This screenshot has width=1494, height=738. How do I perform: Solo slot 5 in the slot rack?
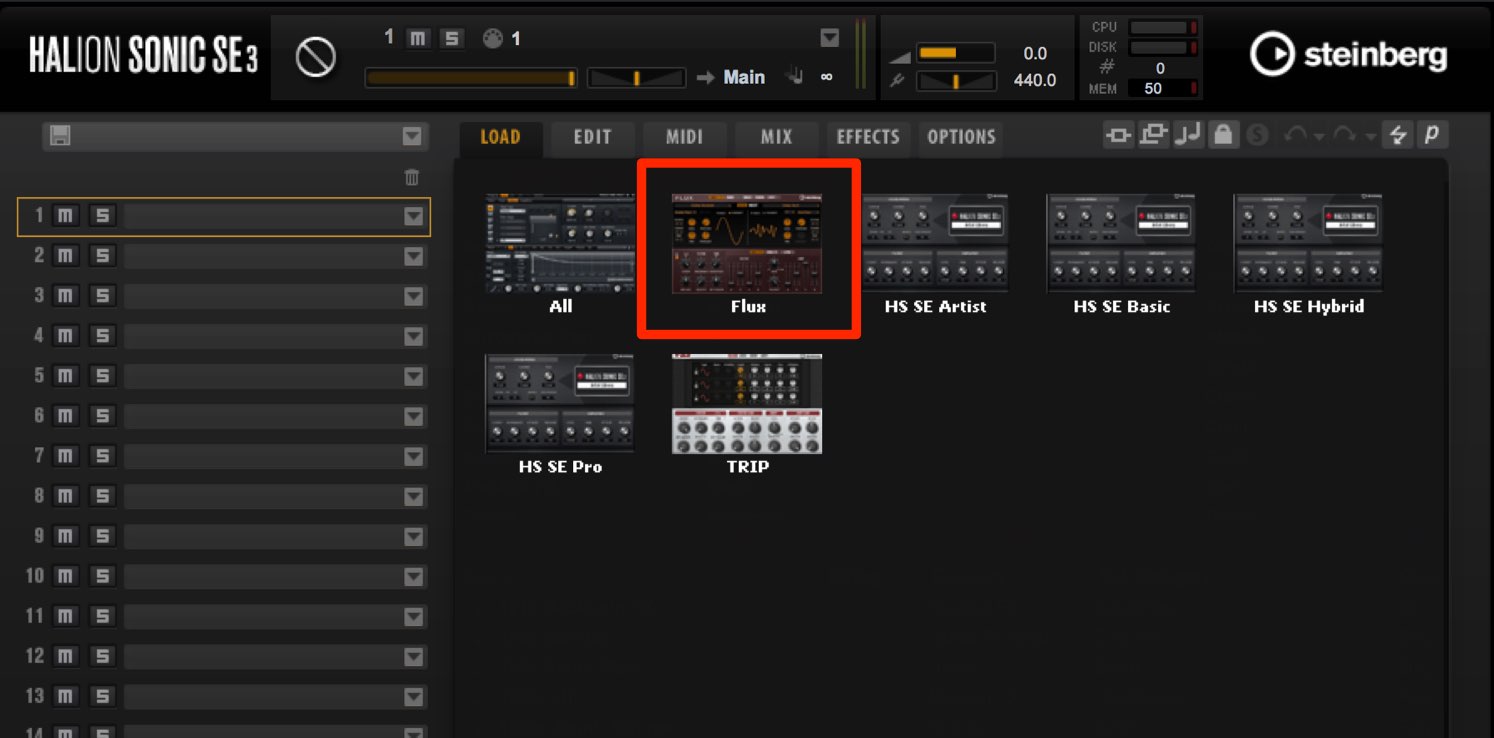tap(101, 376)
